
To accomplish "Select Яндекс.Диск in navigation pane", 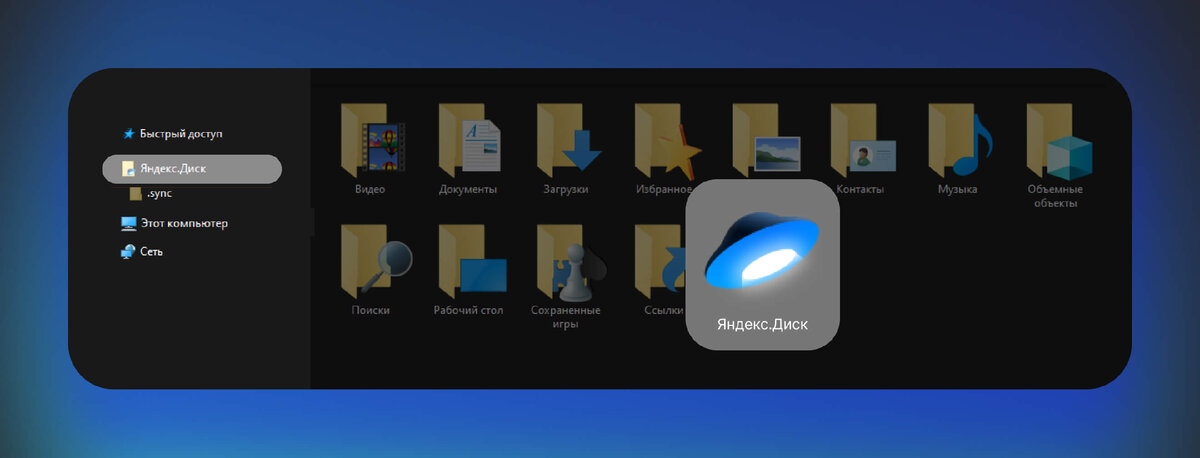I will point(192,169).
